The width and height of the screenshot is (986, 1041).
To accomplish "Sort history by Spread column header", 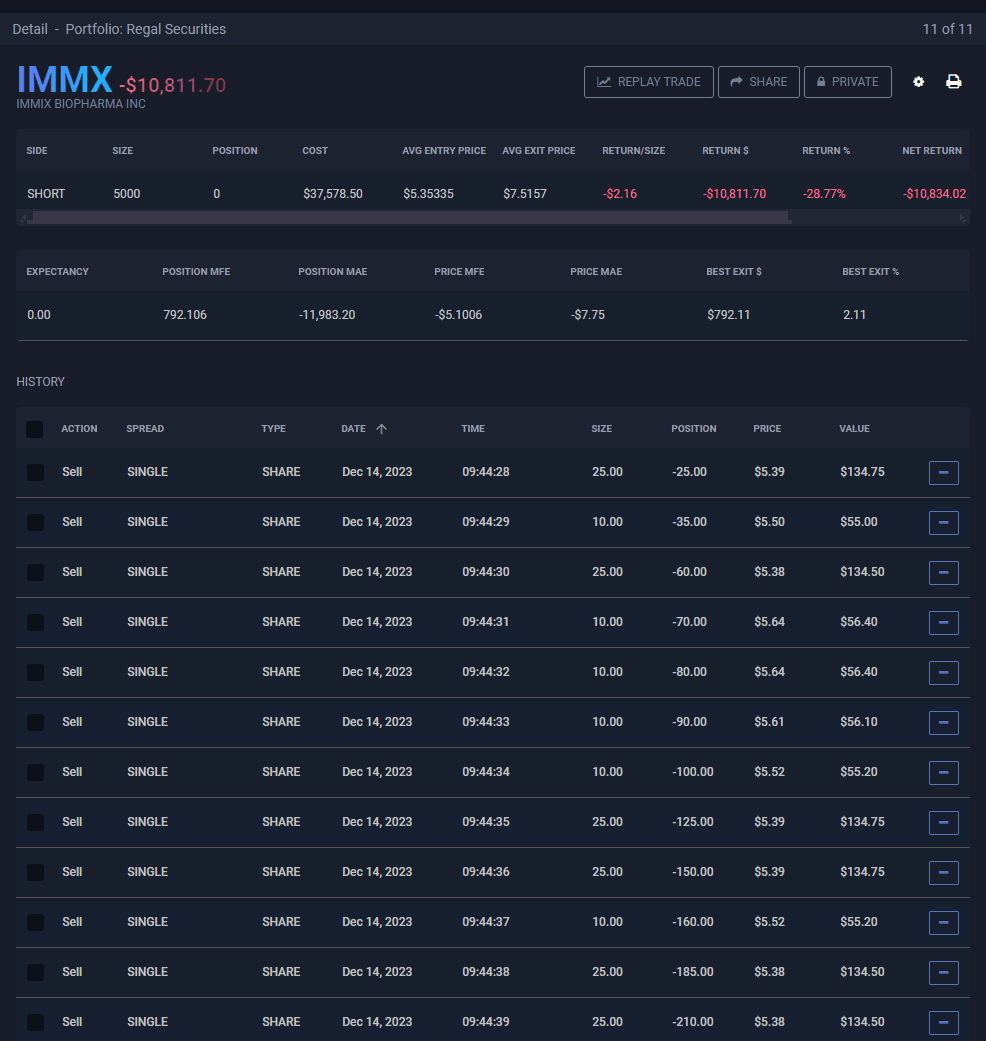I will (x=145, y=429).
